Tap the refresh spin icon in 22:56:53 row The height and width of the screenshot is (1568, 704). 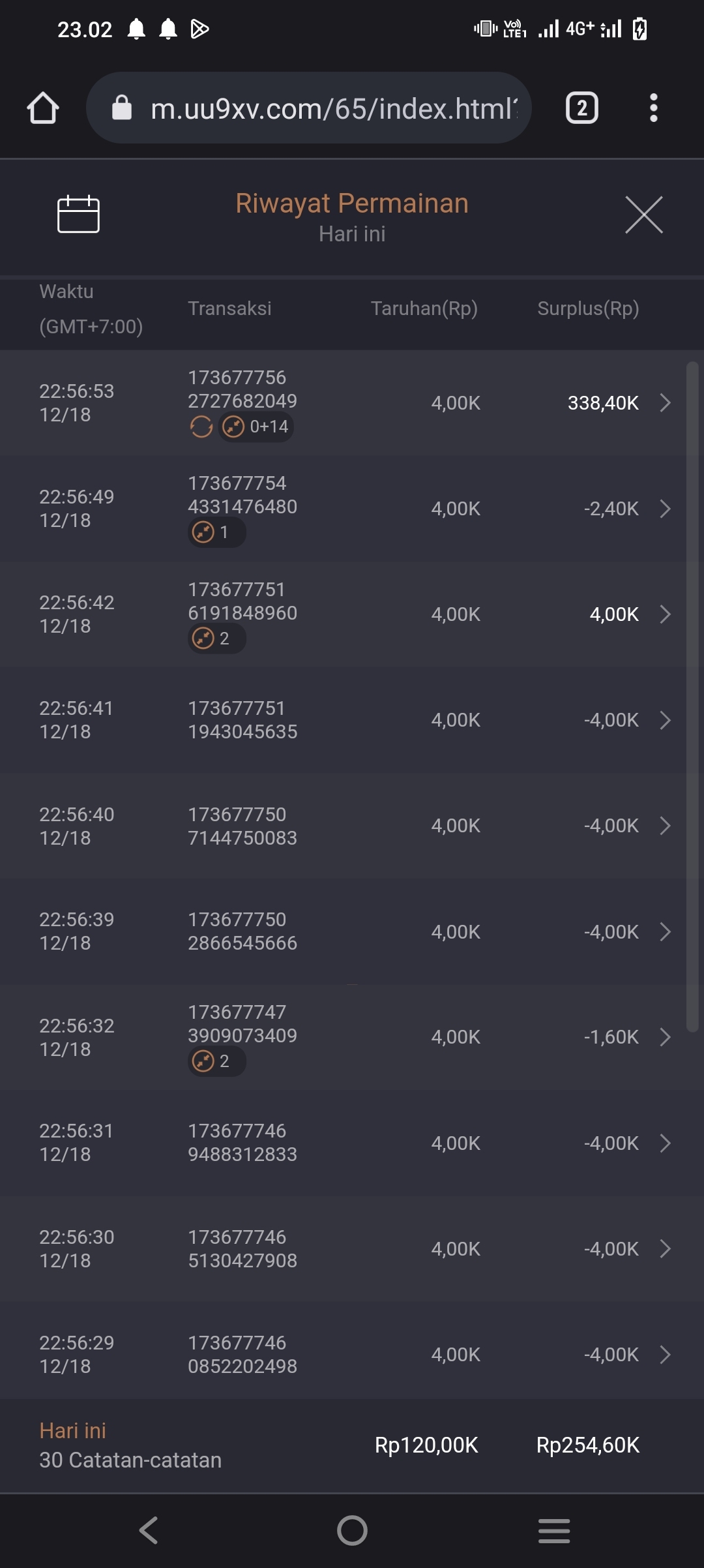click(201, 427)
